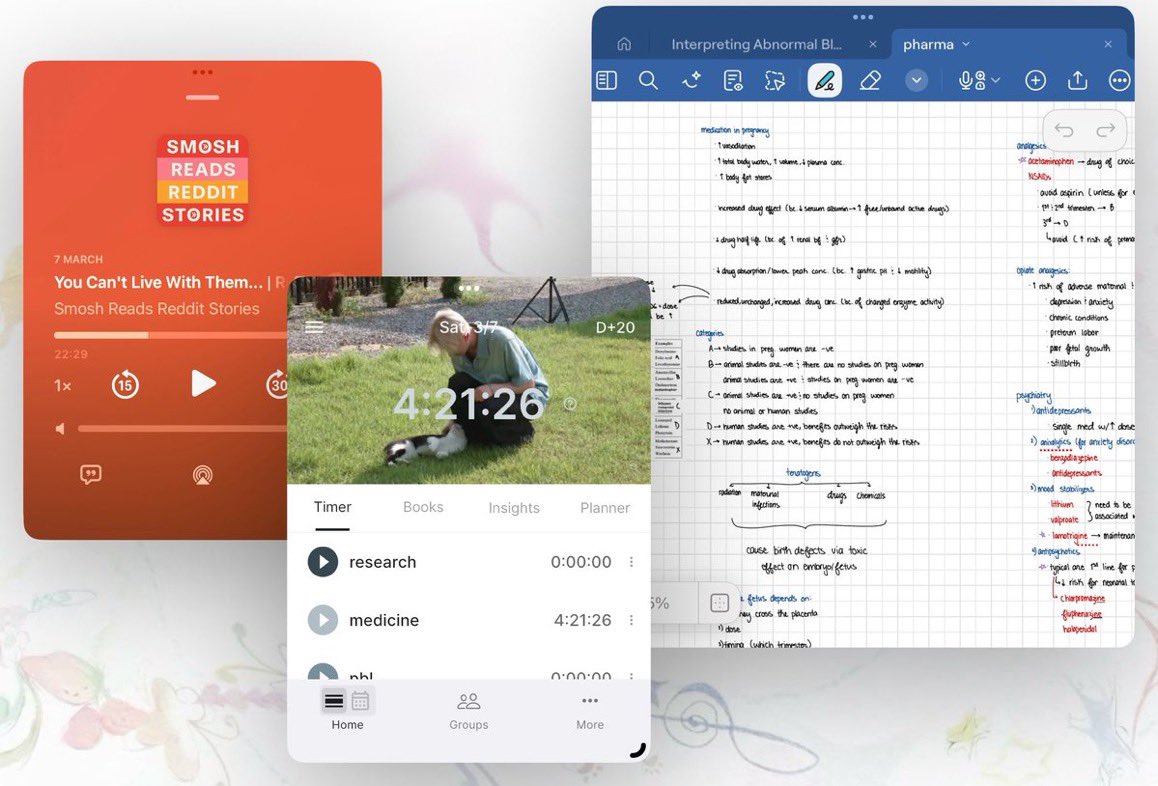This screenshot has height=786, width=1158.
Task: Click the D+20 day counter
Action: pyautogui.click(x=615, y=327)
